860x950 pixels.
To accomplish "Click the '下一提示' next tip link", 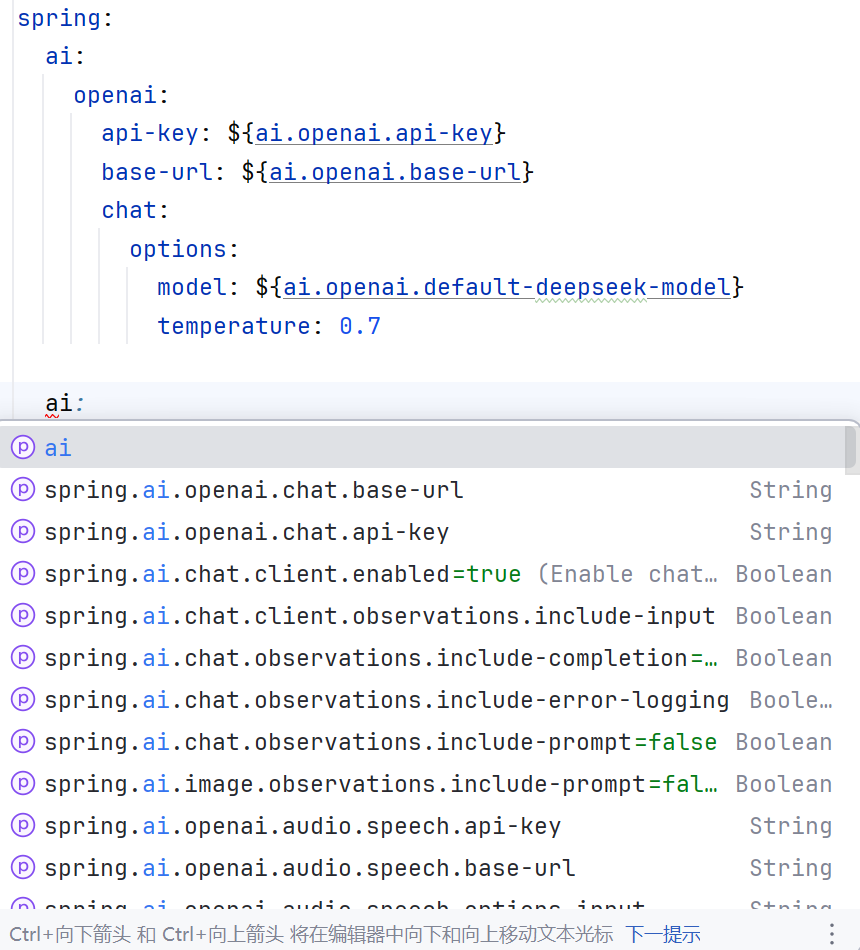I will (662, 934).
